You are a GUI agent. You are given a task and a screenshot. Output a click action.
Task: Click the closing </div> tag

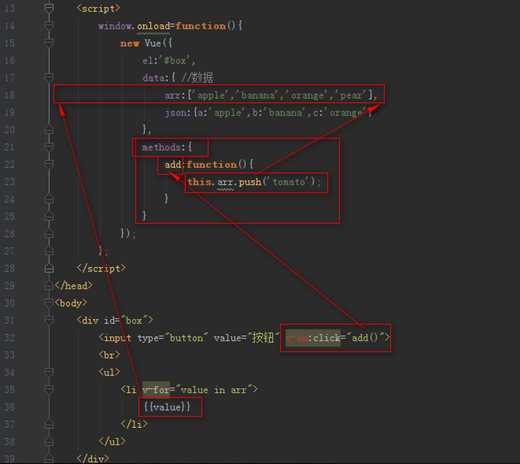coord(93,459)
